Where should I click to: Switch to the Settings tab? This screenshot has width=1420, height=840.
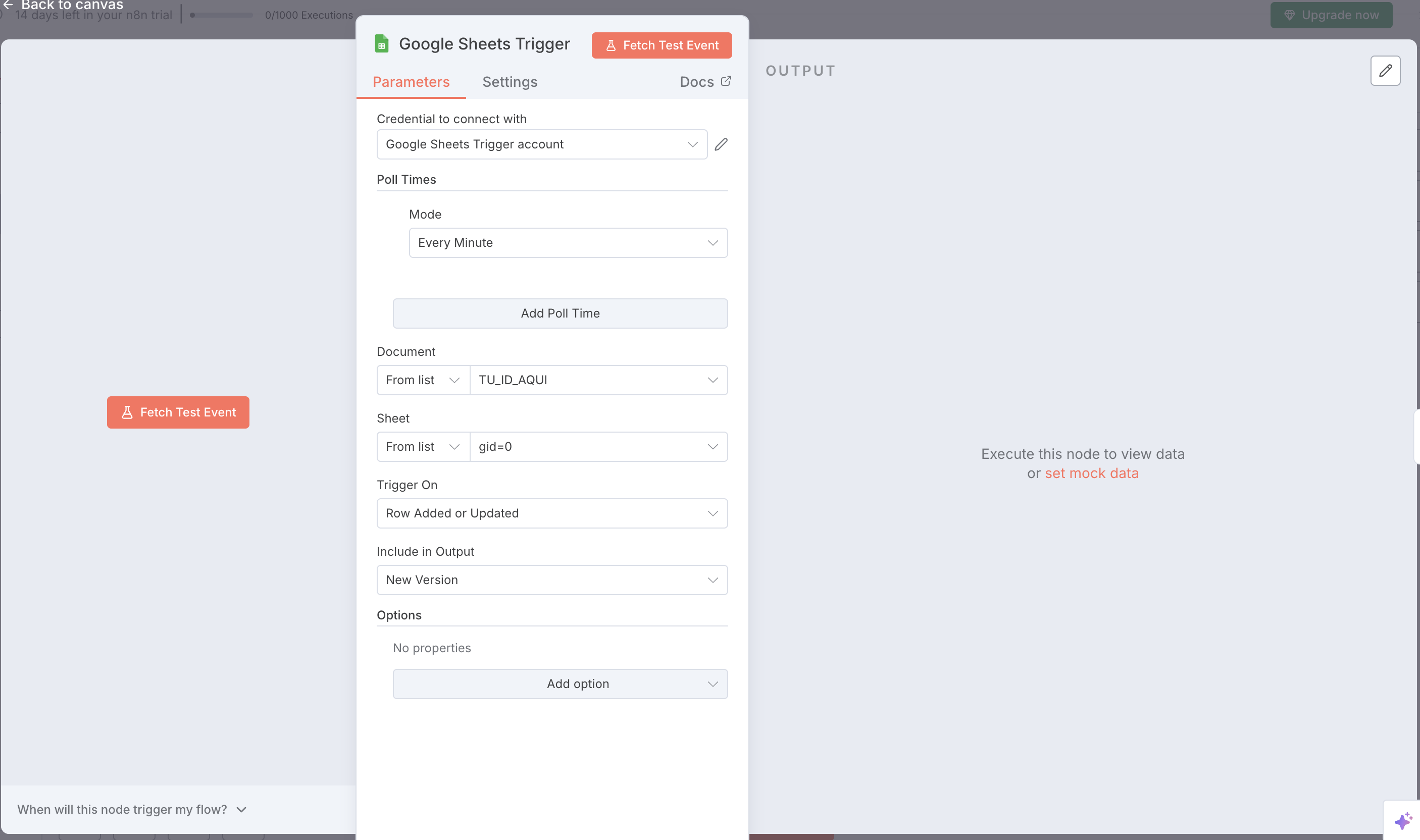click(510, 82)
